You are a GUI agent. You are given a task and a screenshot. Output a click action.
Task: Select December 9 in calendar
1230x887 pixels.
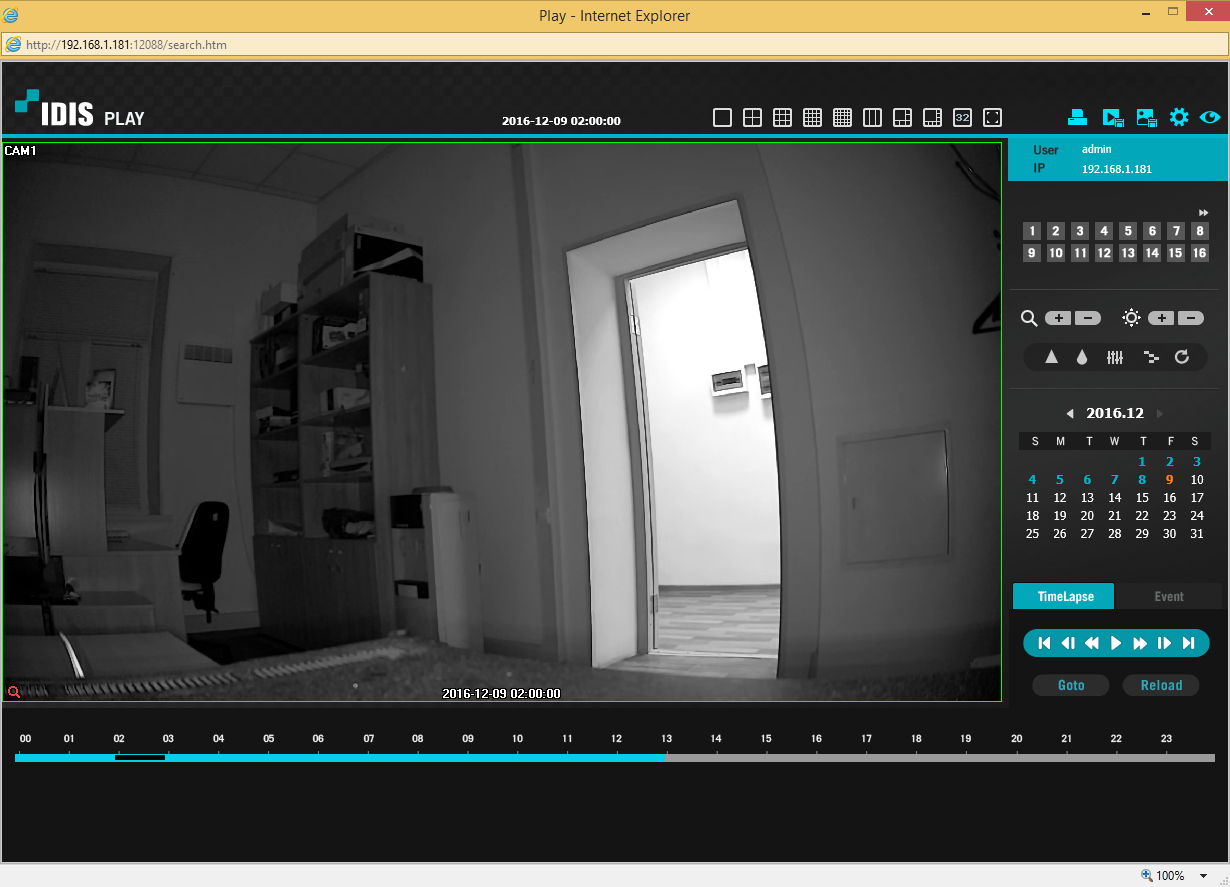(1169, 480)
